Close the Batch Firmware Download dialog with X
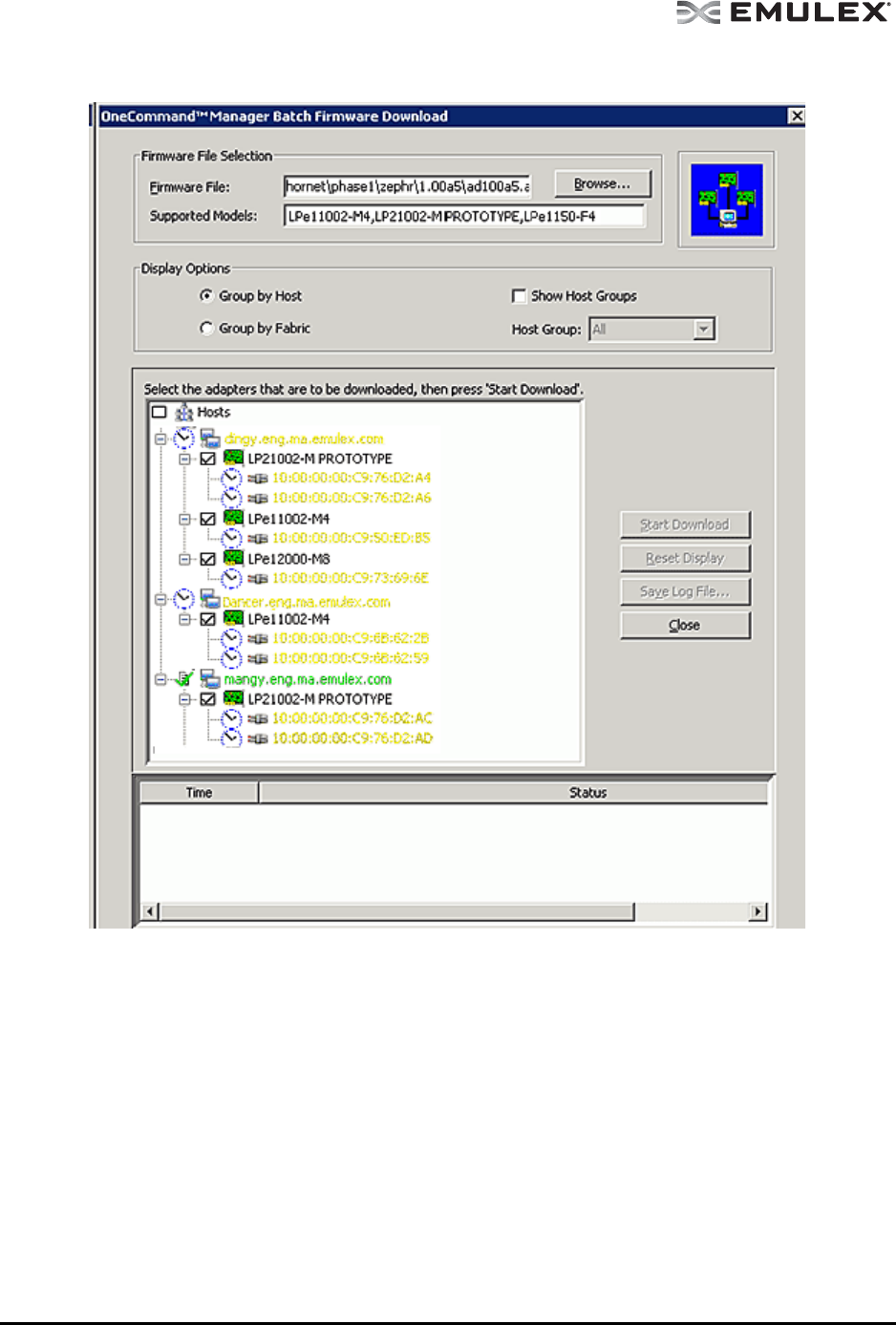 [x=796, y=117]
